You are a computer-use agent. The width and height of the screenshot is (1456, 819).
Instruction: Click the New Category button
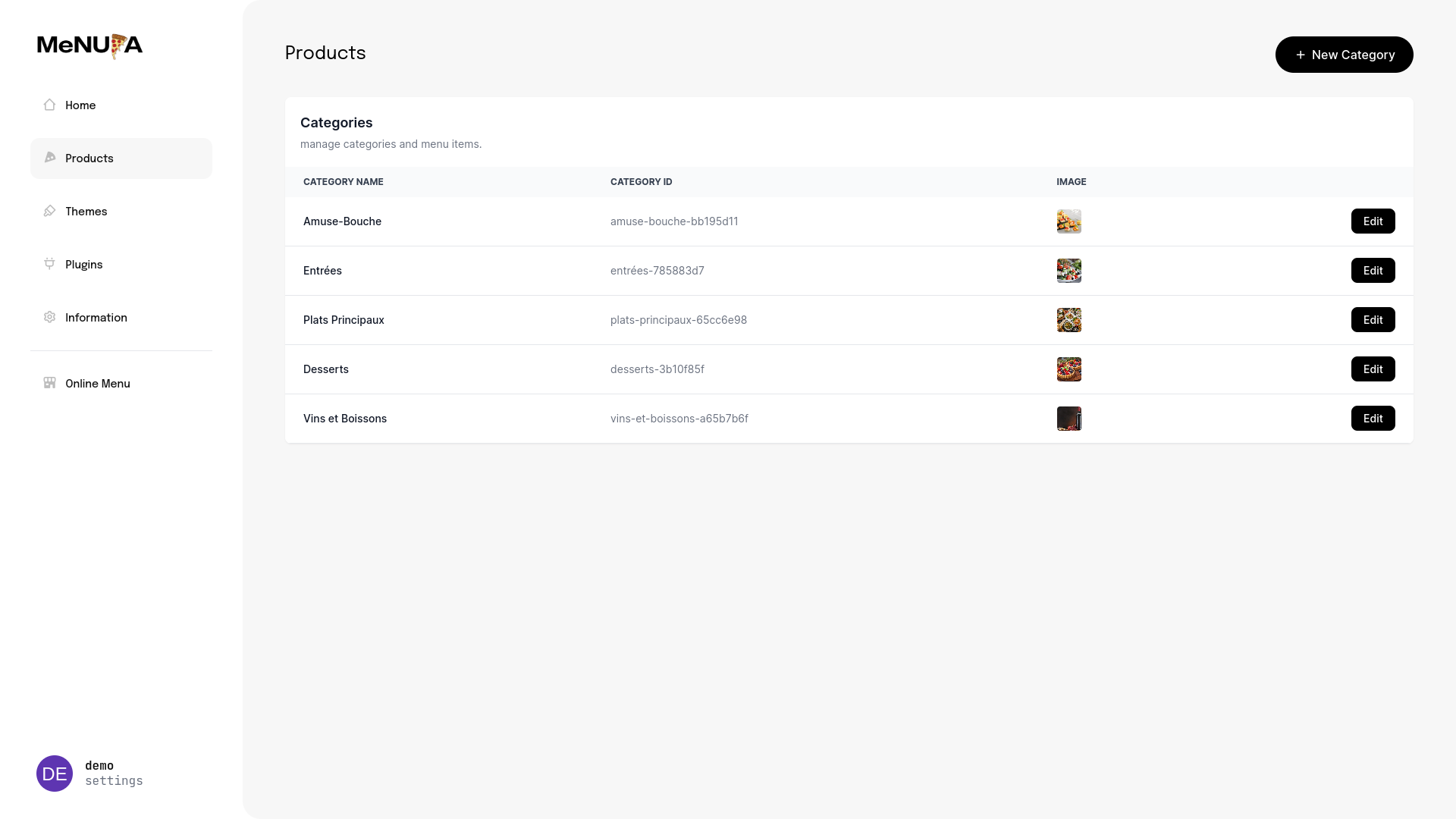1343,55
